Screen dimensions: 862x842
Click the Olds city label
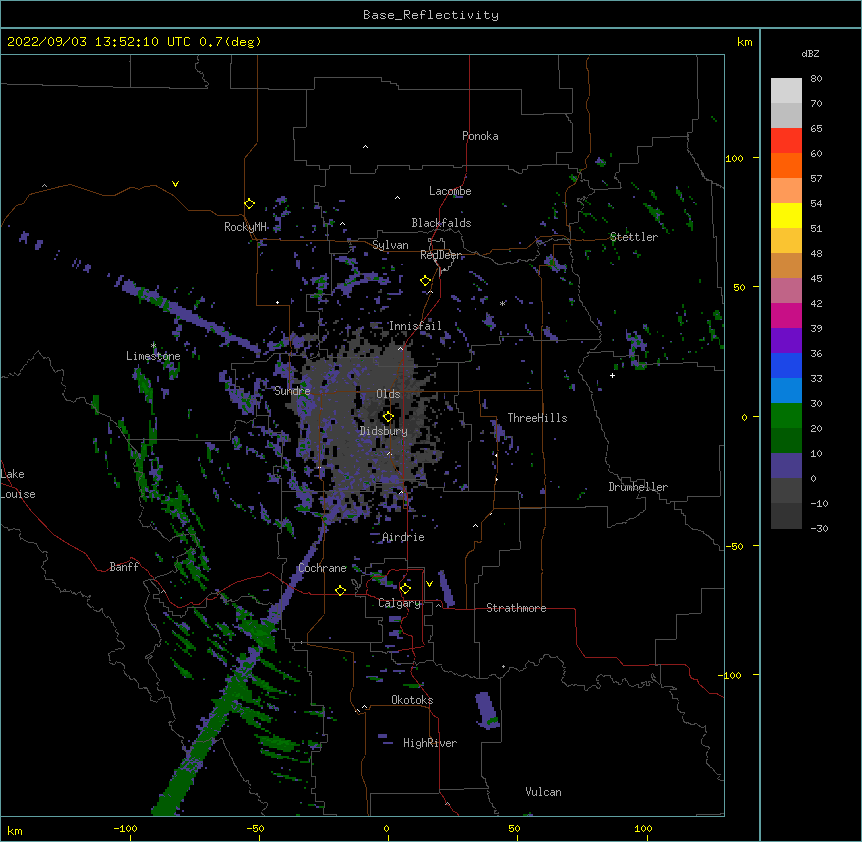point(388,394)
